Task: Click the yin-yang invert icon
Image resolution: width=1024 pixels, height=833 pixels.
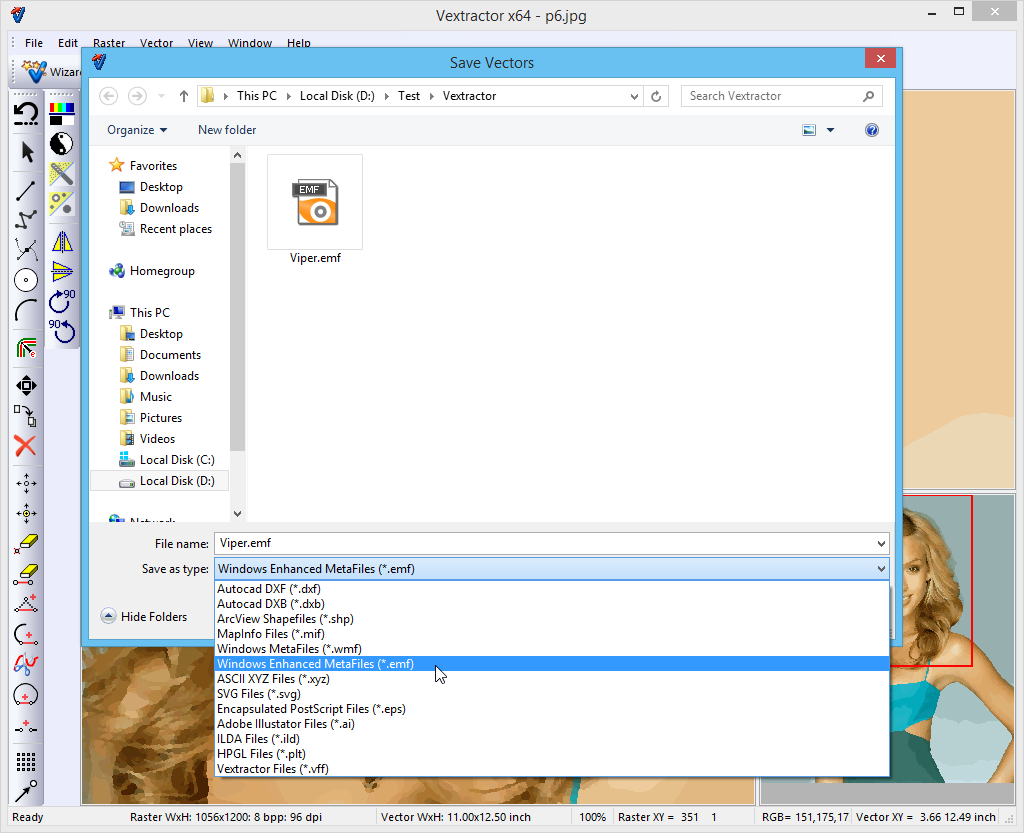Action: point(61,143)
